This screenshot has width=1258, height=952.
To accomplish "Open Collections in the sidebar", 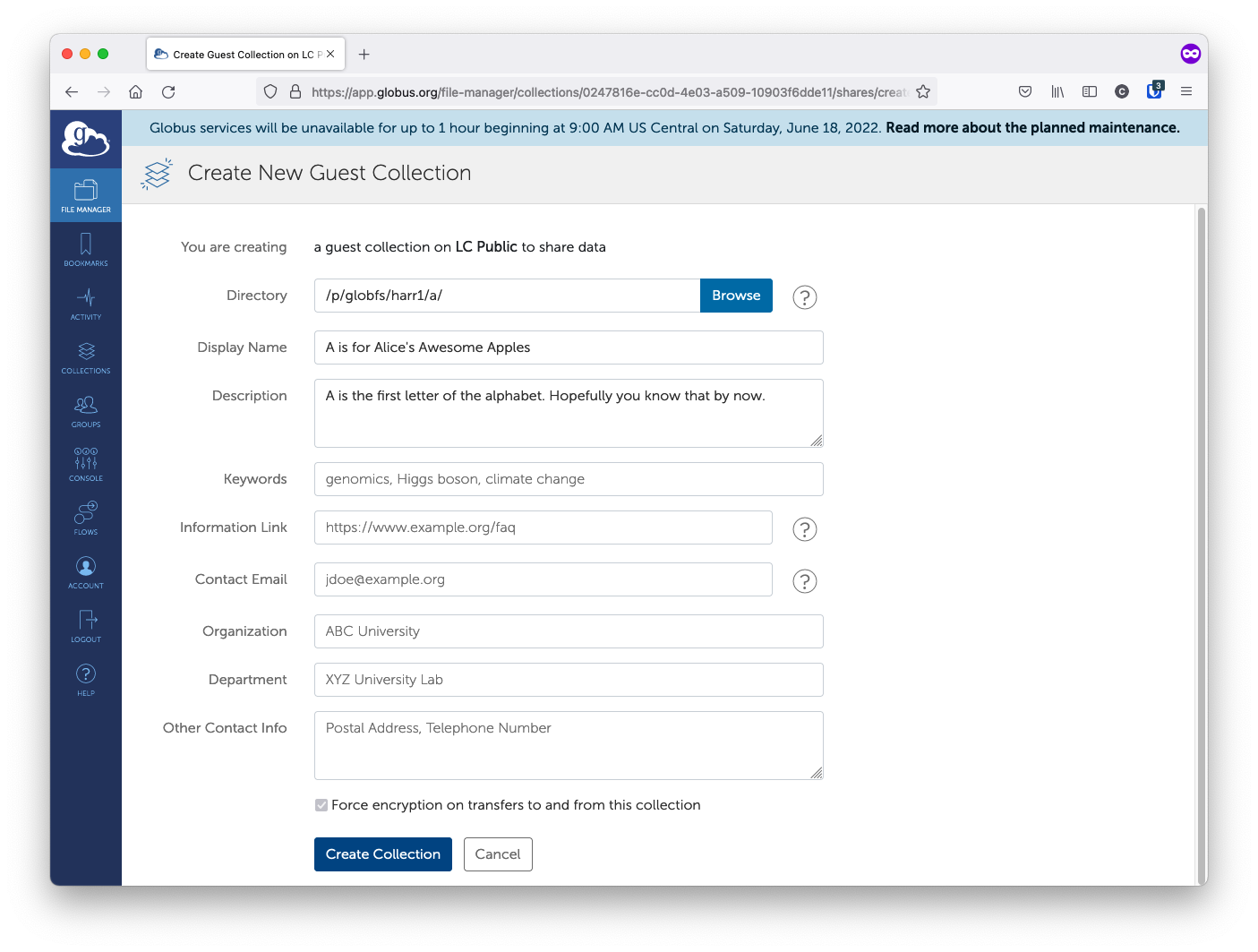I will tap(86, 356).
